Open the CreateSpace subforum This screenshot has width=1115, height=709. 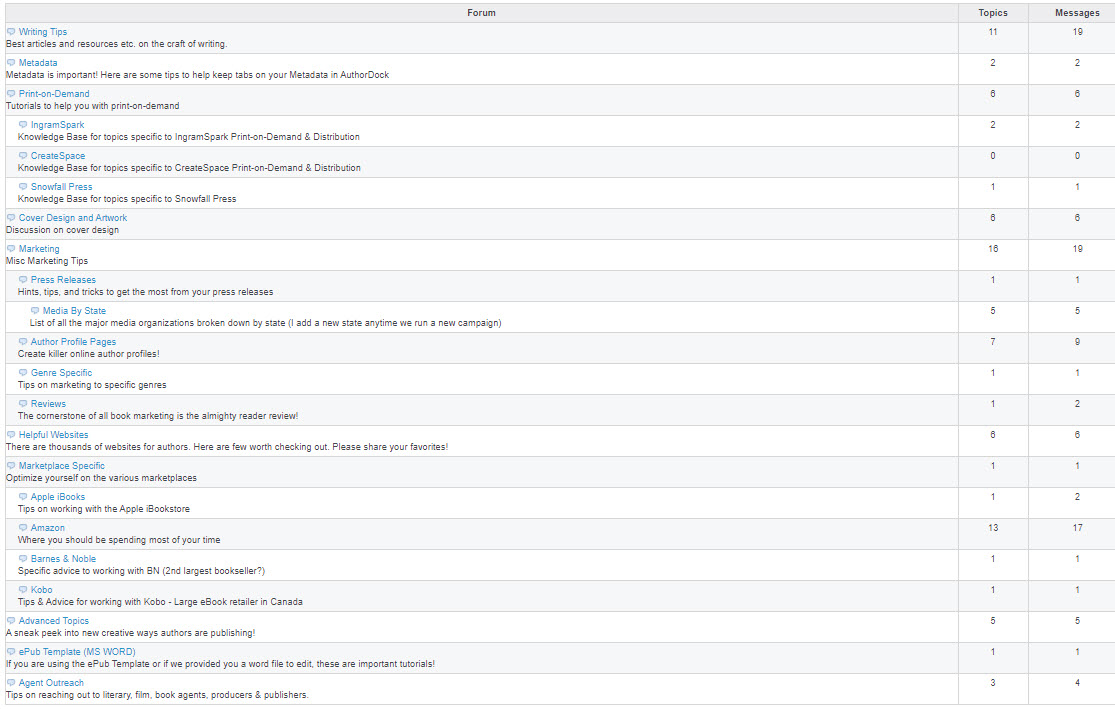click(x=58, y=156)
